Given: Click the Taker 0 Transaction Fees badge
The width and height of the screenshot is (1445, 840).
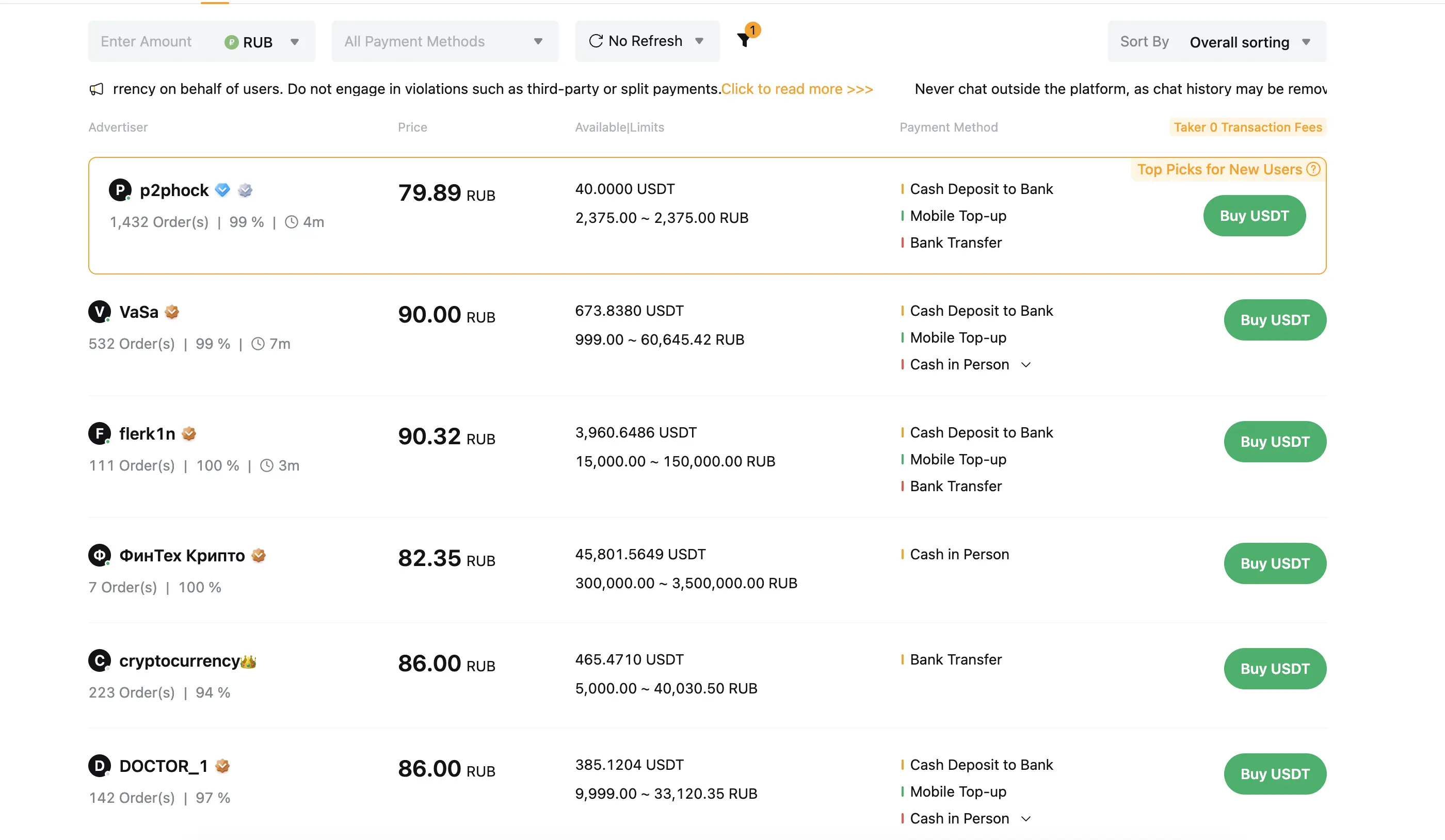Looking at the screenshot, I should pyautogui.click(x=1248, y=127).
